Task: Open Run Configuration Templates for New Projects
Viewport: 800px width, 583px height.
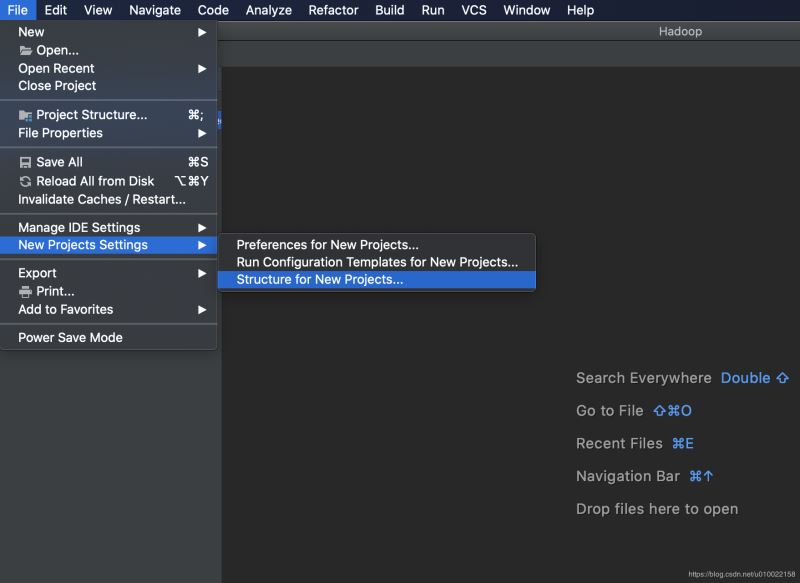Action: pos(377,262)
